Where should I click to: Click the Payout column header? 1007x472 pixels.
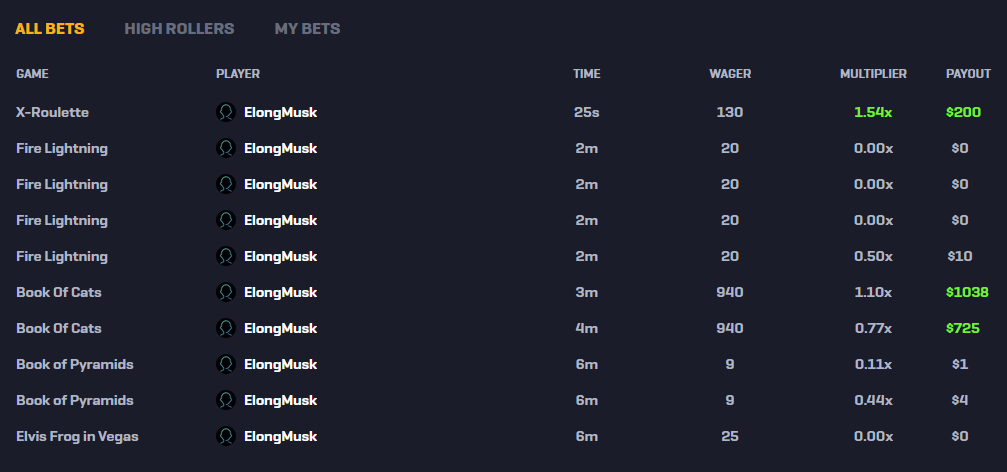coord(968,74)
